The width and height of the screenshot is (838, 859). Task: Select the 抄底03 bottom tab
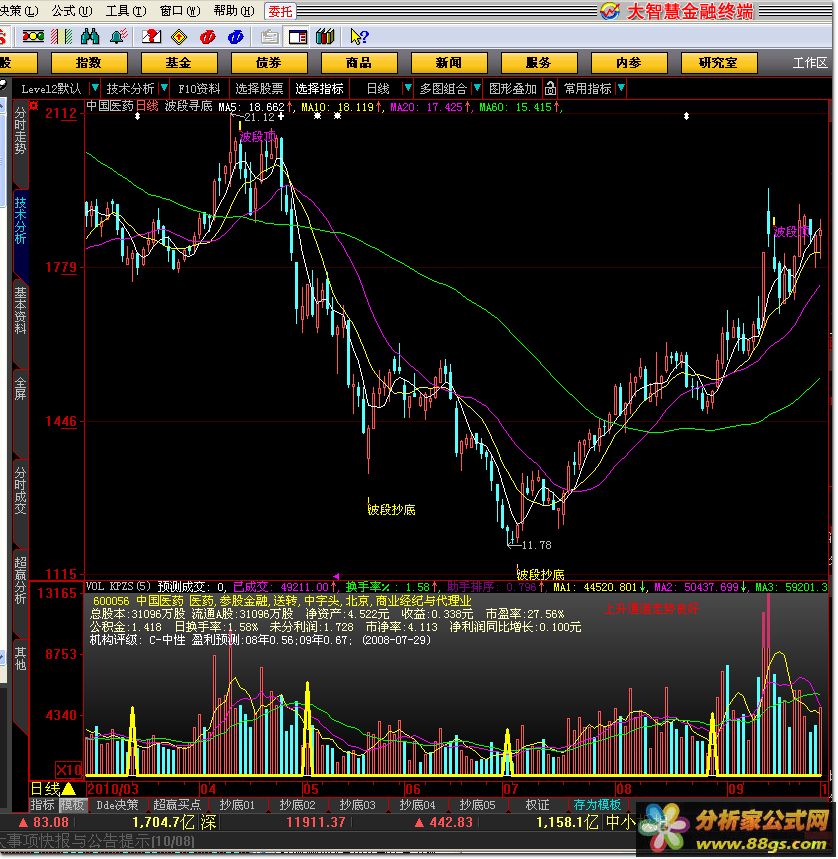[357, 805]
